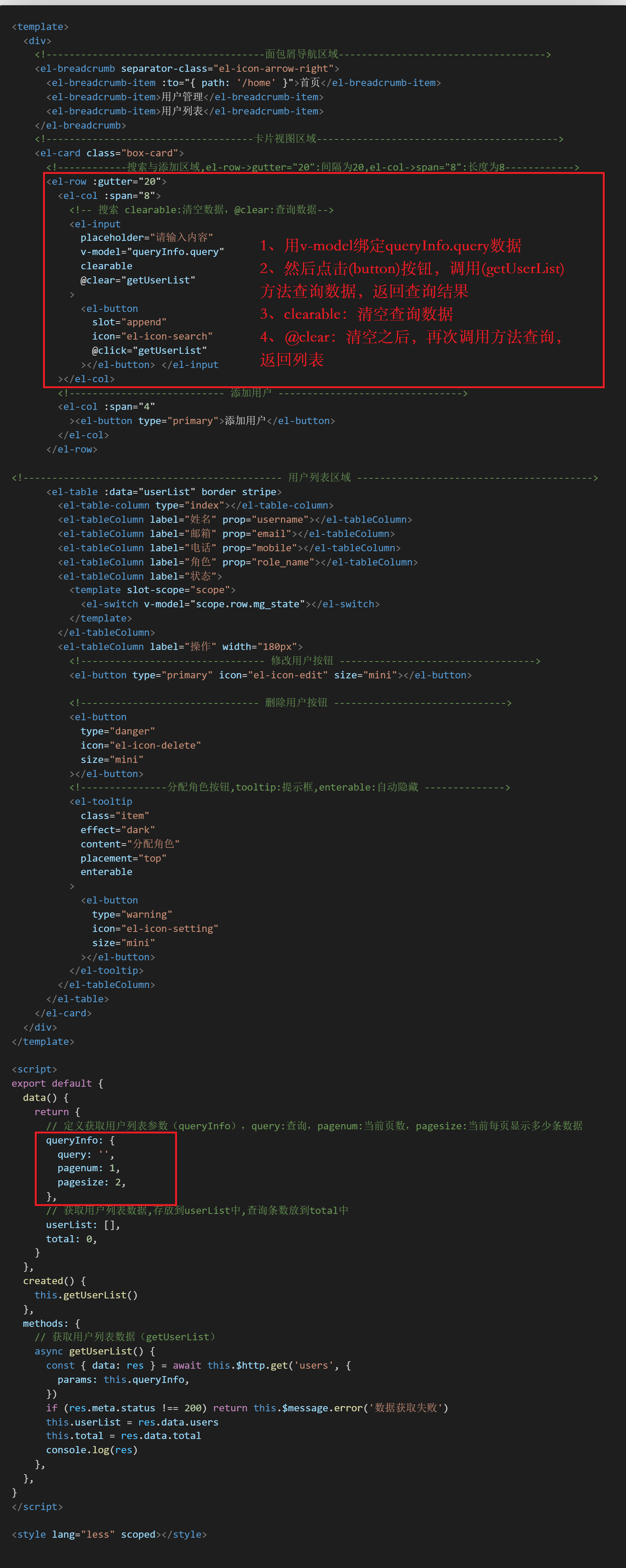Click the el-switch v-model="scope.row.mg_state" line
Screen dimensions: 626x1568
[x=230, y=604]
